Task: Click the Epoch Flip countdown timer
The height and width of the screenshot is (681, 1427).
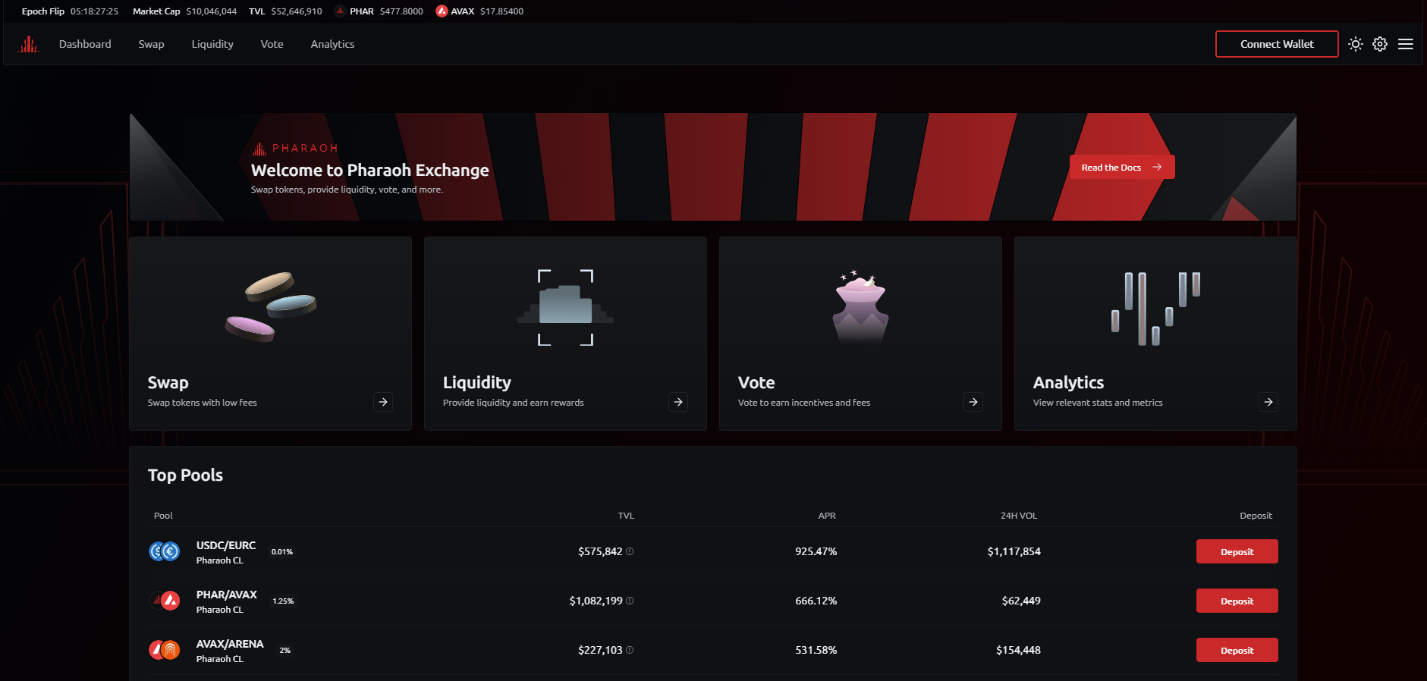Action: coord(94,11)
